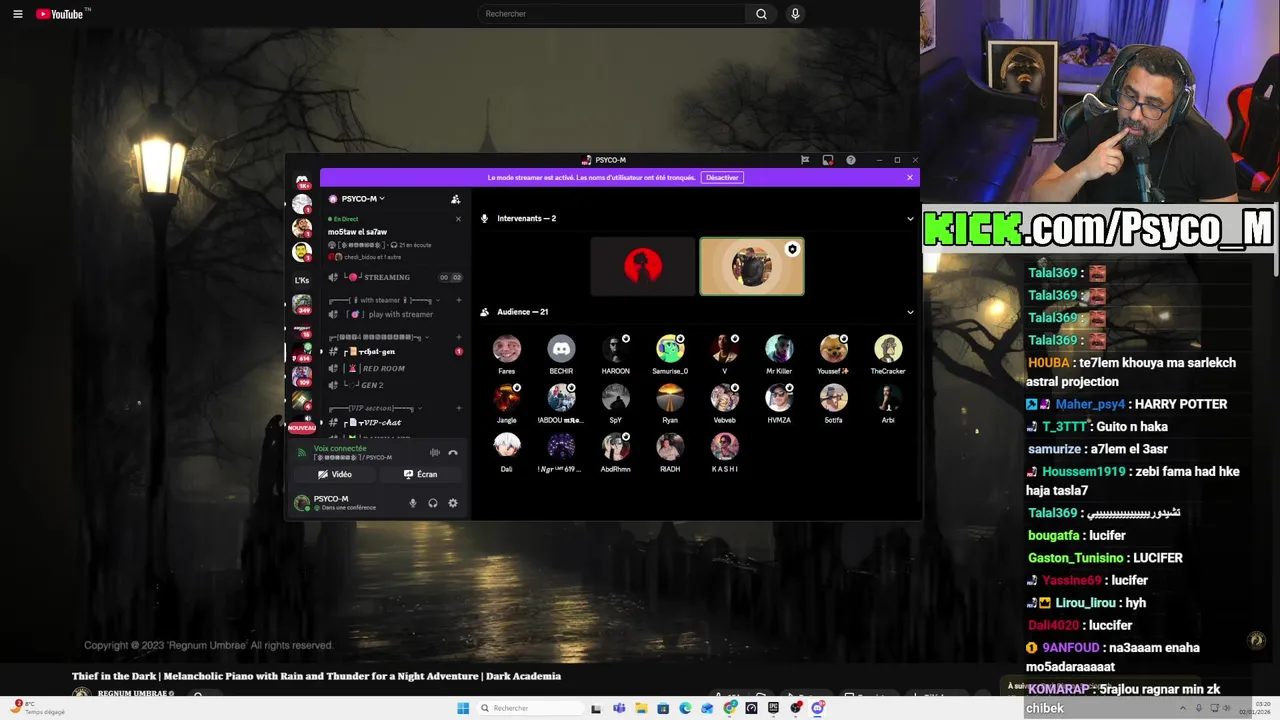Open the VIP-chat text channel
The width and height of the screenshot is (1280, 720).
tap(395, 423)
